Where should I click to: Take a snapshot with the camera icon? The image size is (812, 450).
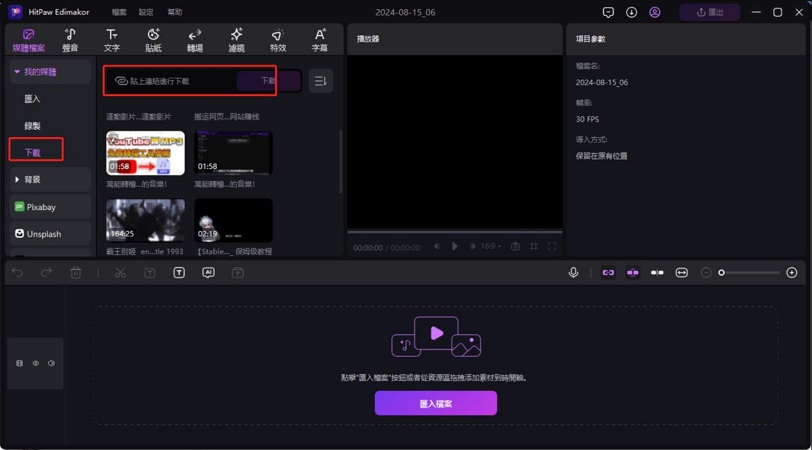[515, 246]
